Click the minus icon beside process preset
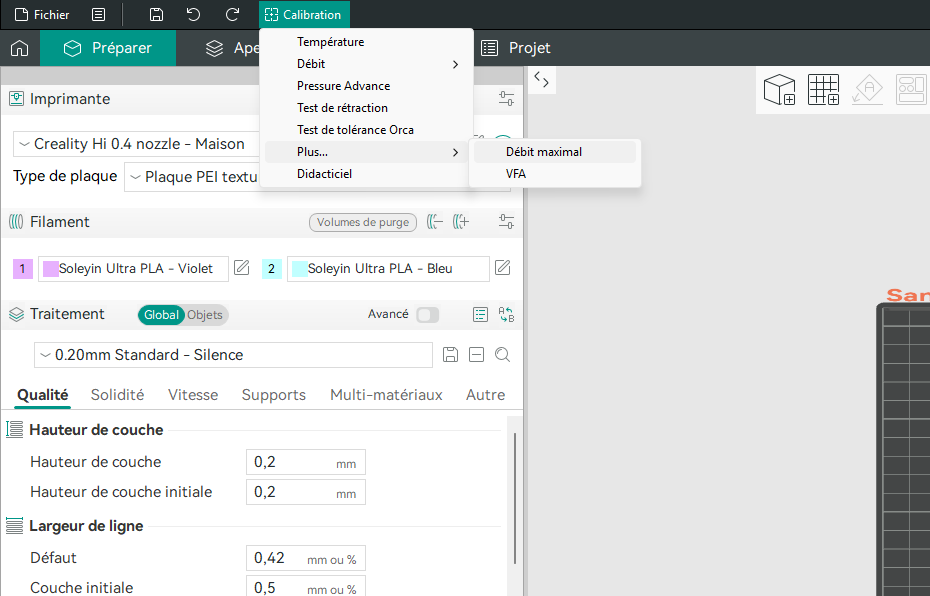This screenshot has height=596, width=930. (x=476, y=355)
